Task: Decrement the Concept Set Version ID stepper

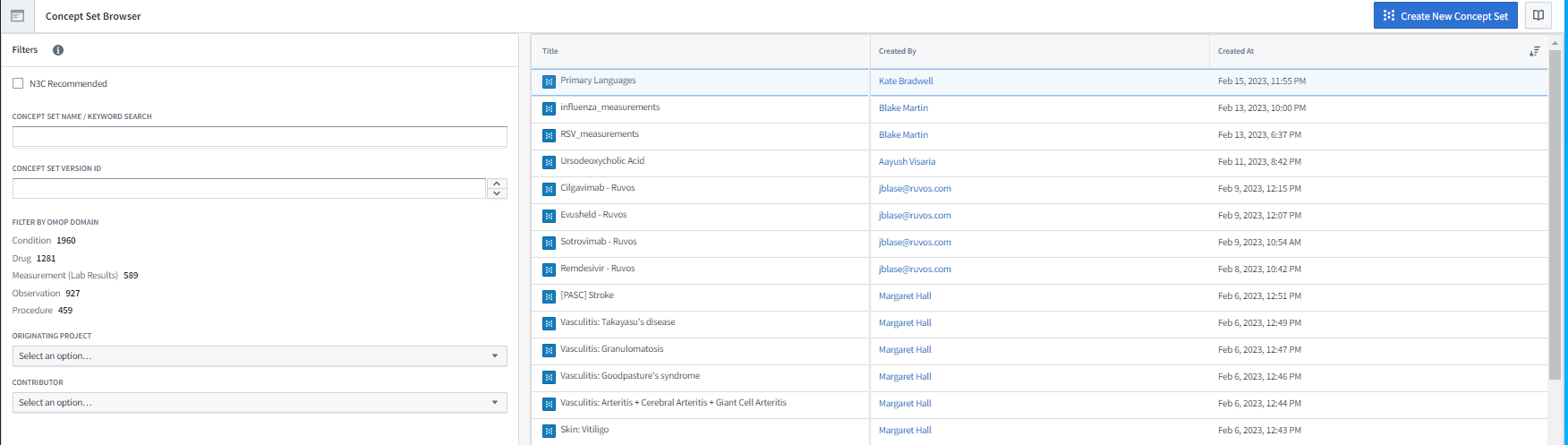Action: point(497,193)
